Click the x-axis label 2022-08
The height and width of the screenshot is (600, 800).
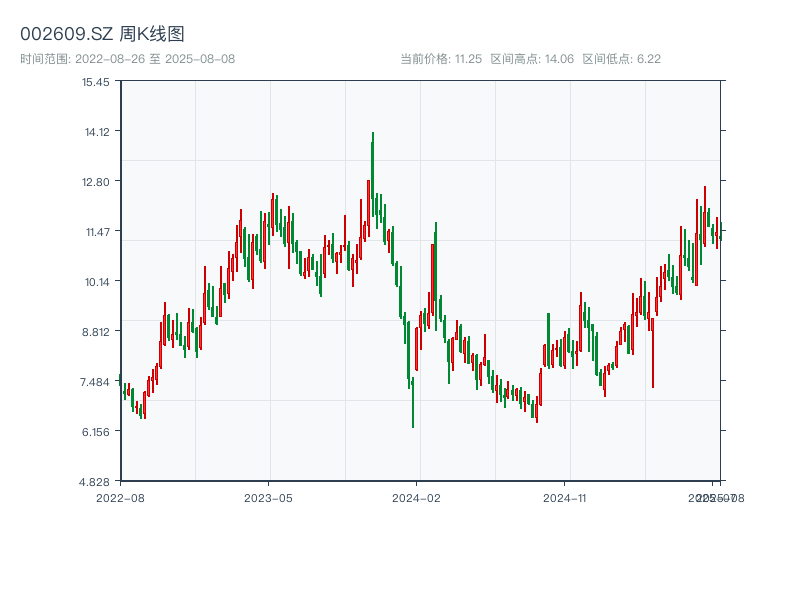pyautogui.click(x=120, y=498)
